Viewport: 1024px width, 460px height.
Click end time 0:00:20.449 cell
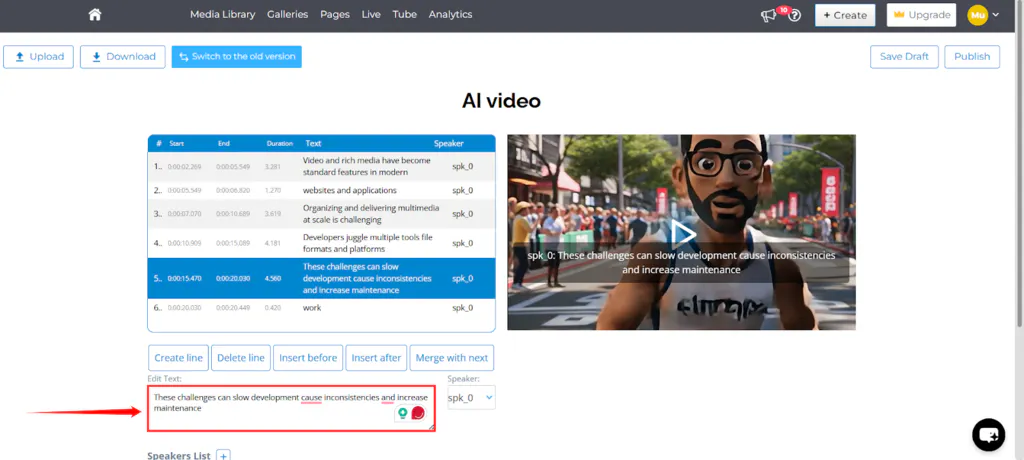coord(233,308)
